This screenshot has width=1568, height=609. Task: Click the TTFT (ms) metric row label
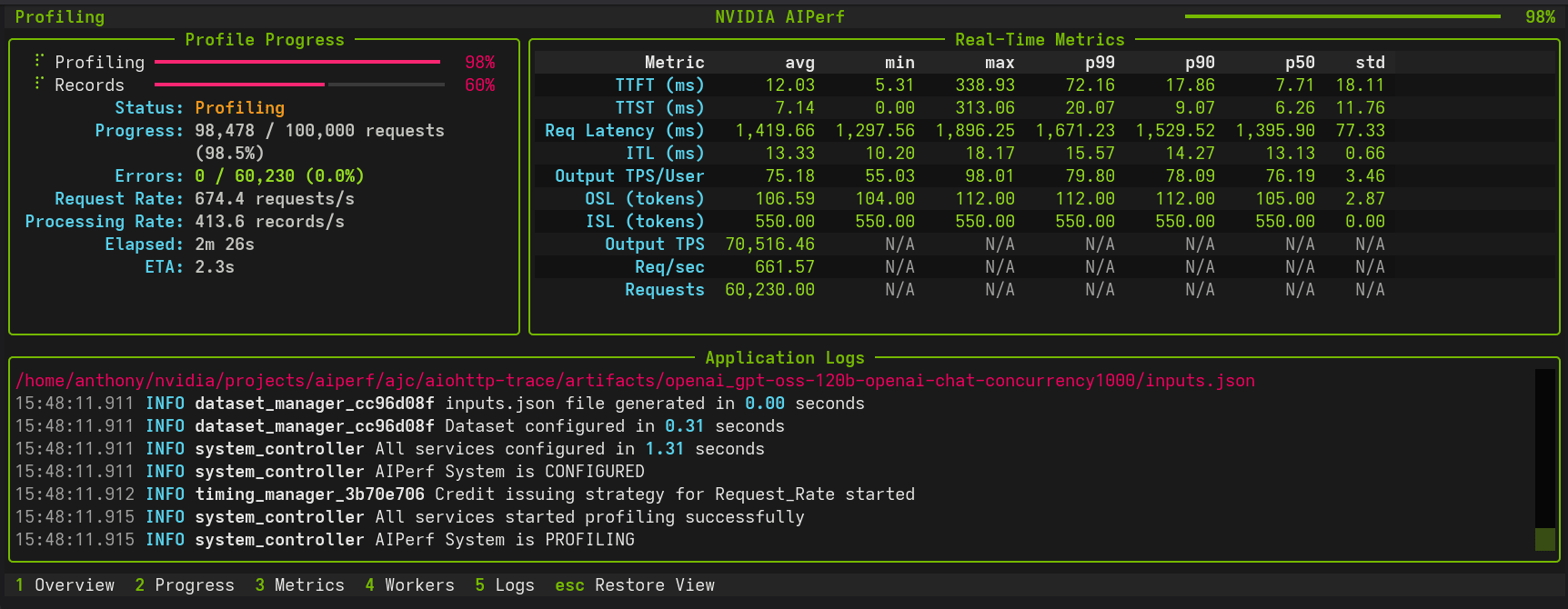coord(659,85)
